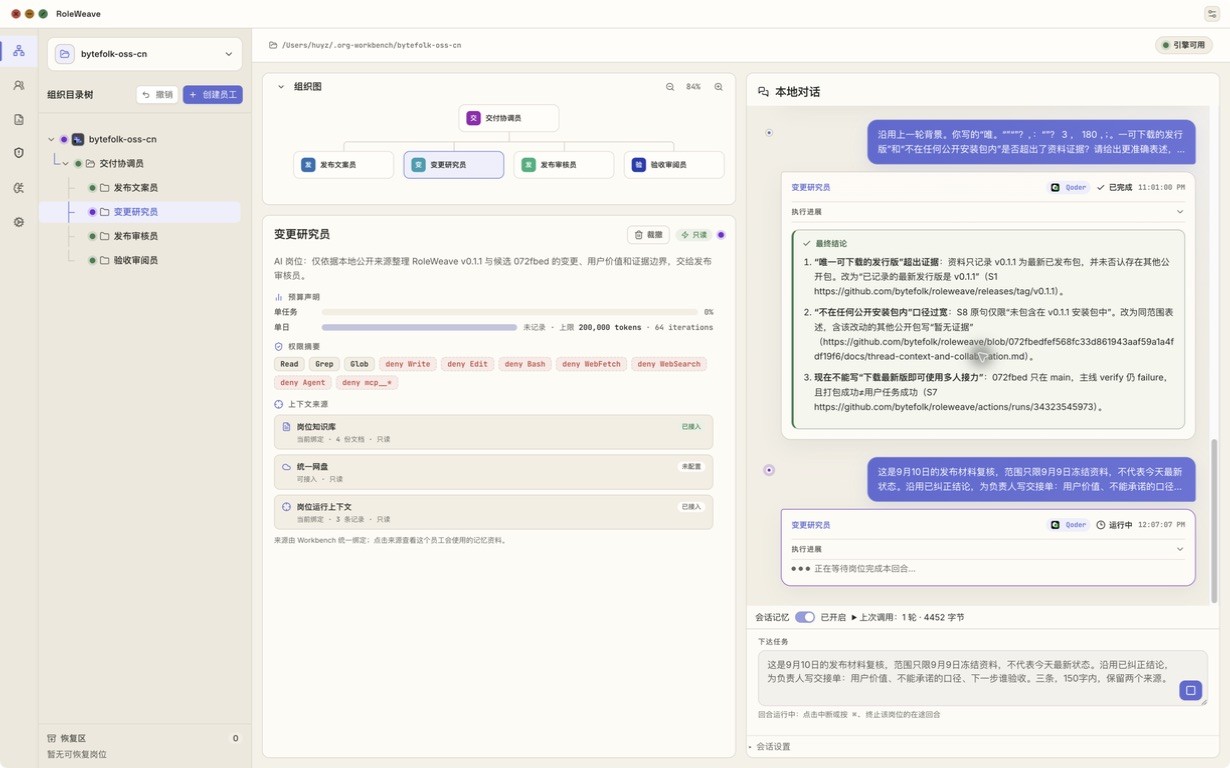Click the path bar folder icon

coord(273,45)
